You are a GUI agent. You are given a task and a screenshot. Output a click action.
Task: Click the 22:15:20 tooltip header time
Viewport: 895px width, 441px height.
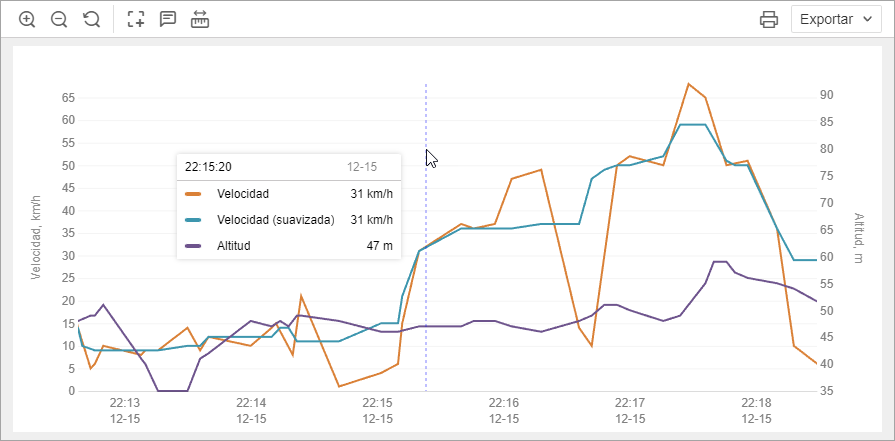click(x=209, y=167)
